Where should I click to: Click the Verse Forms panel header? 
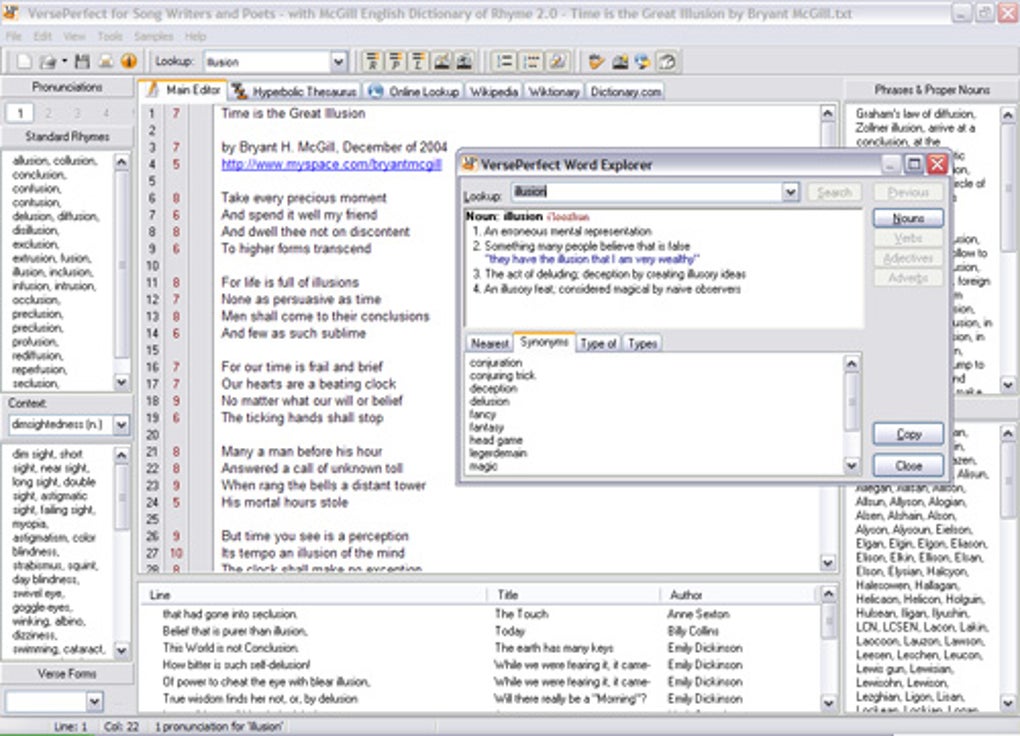67,674
